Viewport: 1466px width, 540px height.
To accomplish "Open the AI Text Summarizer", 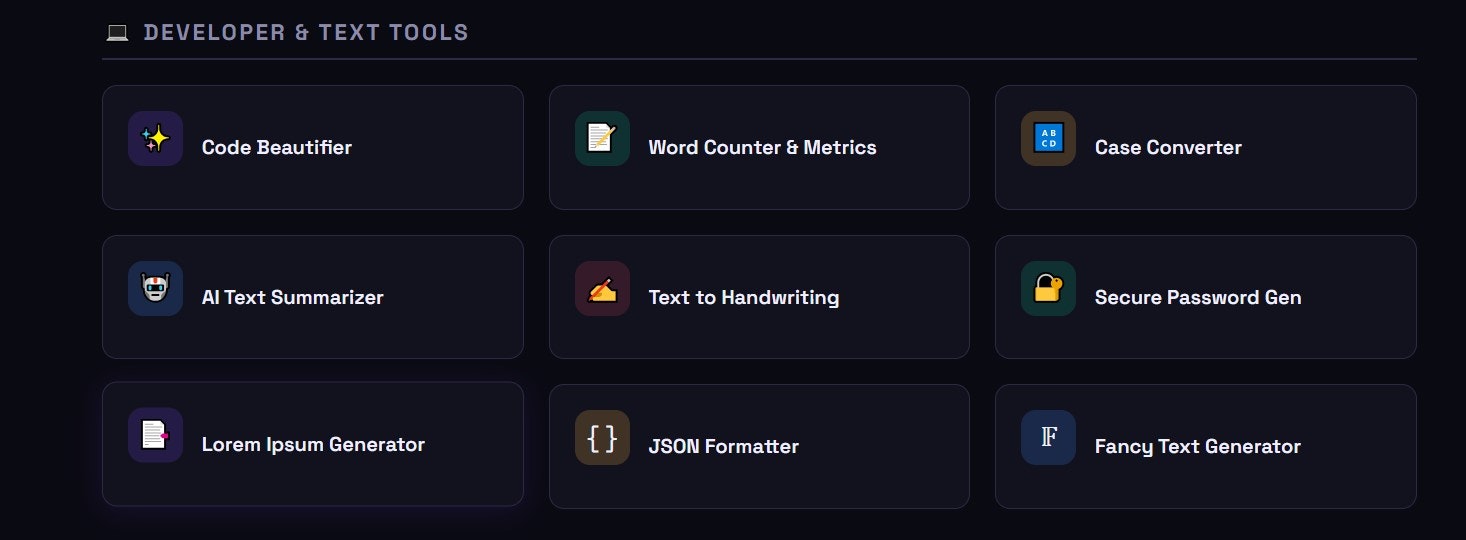I will point(313,297).
